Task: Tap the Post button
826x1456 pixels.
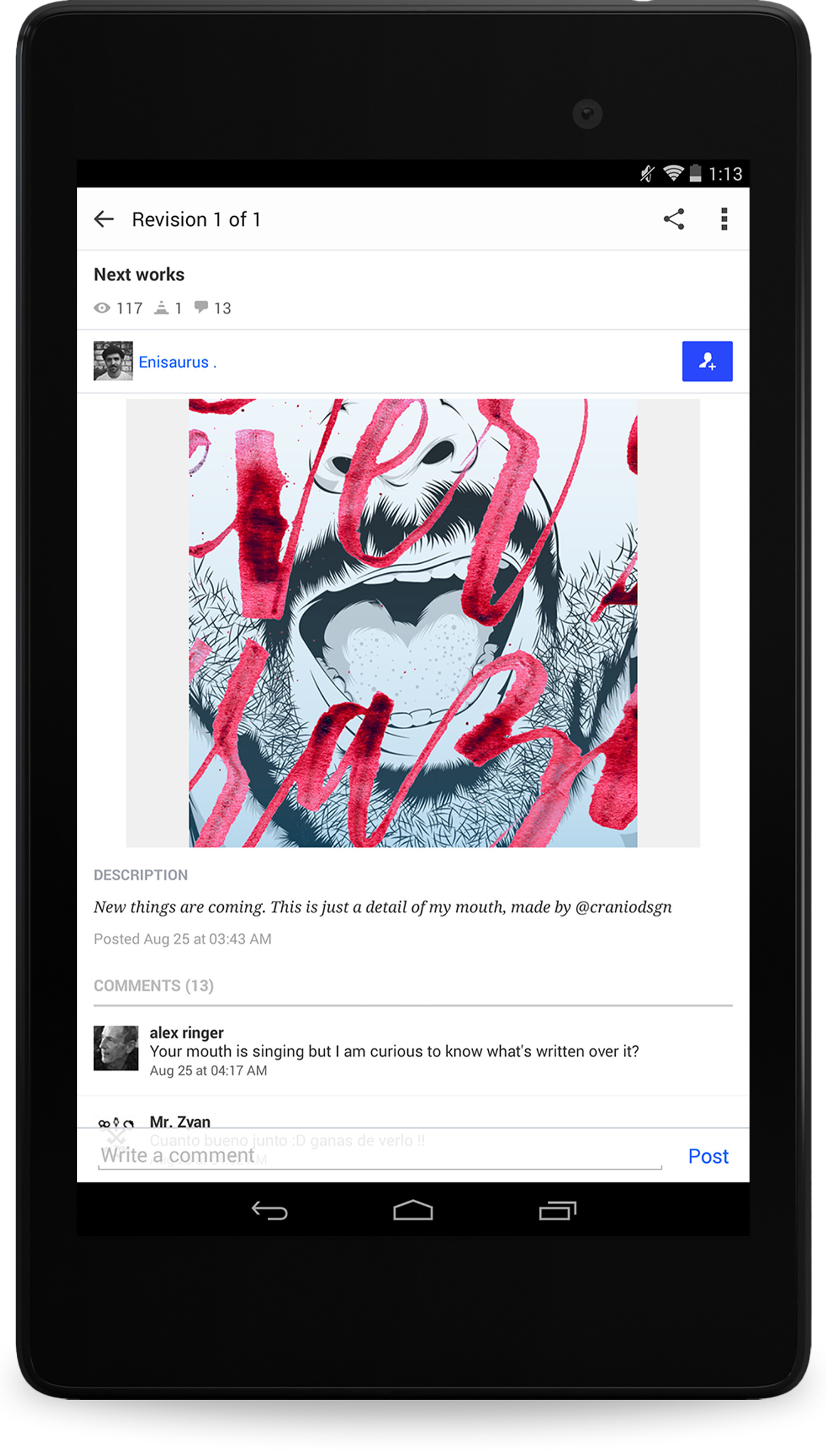Action: pyautogui.click(x=708, y=1156)
